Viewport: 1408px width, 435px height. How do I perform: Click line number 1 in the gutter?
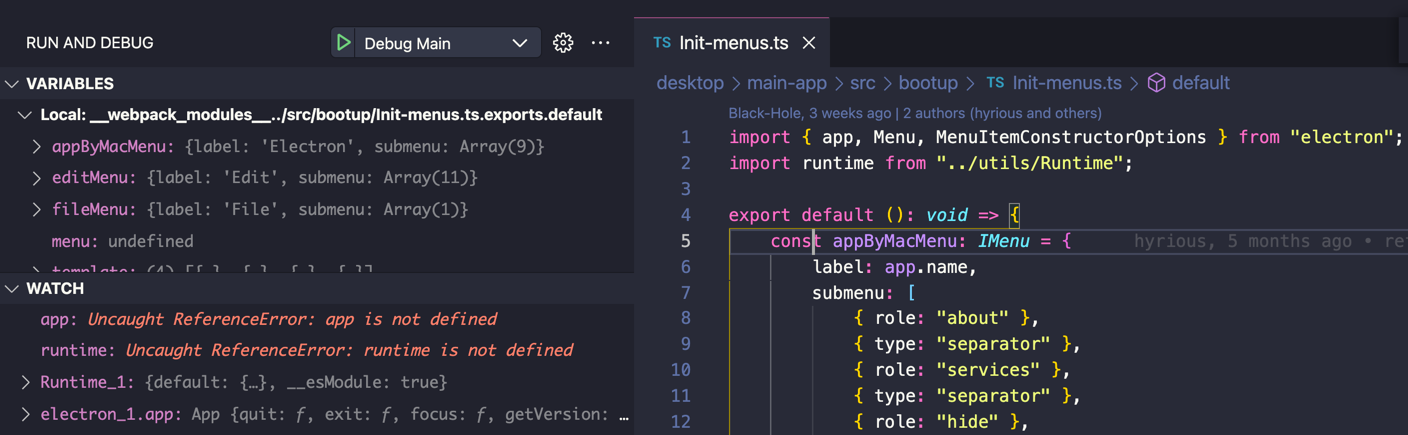[685, 137]
